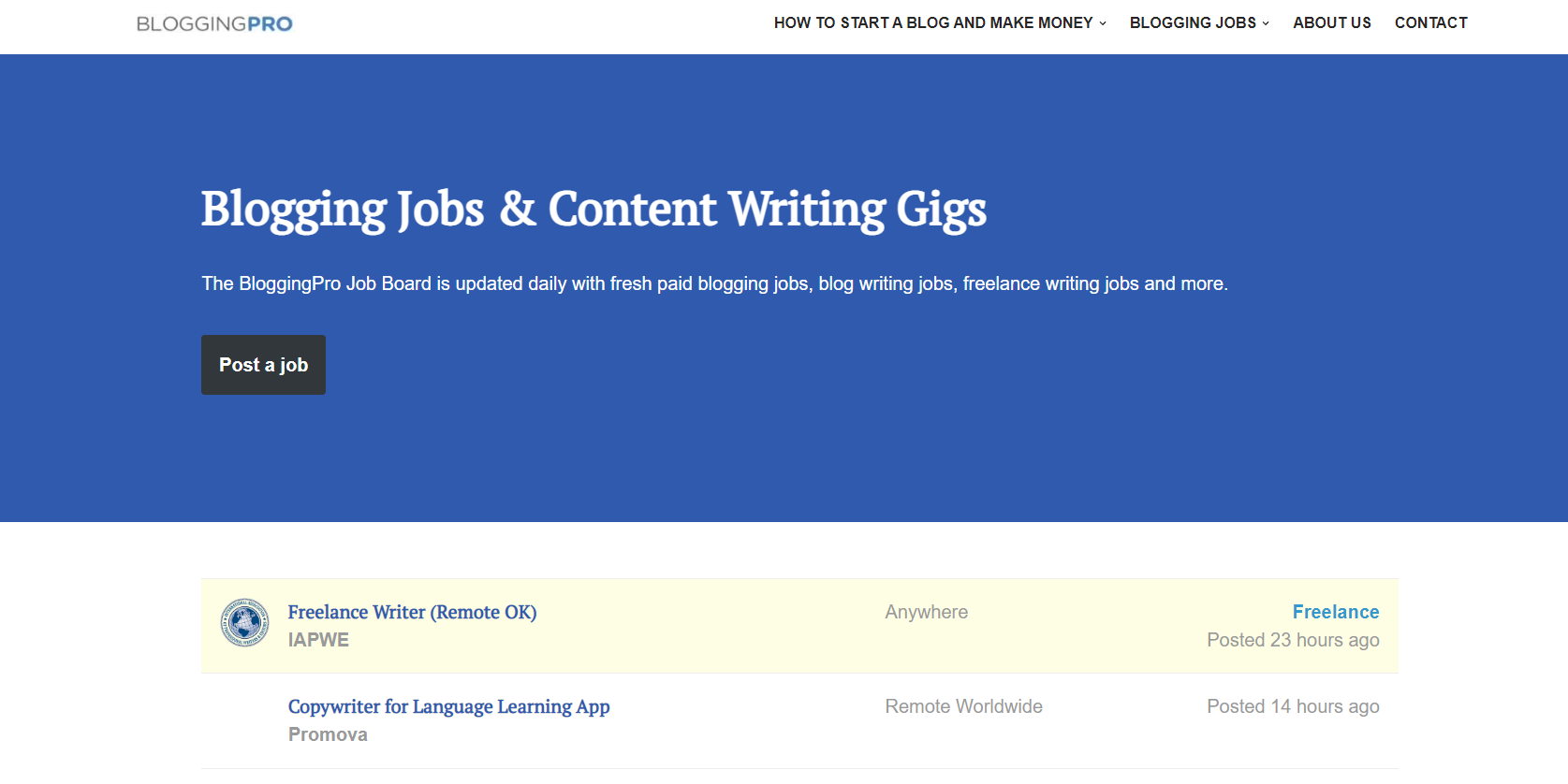Select the Freelance job type tag

[1335, 612]
